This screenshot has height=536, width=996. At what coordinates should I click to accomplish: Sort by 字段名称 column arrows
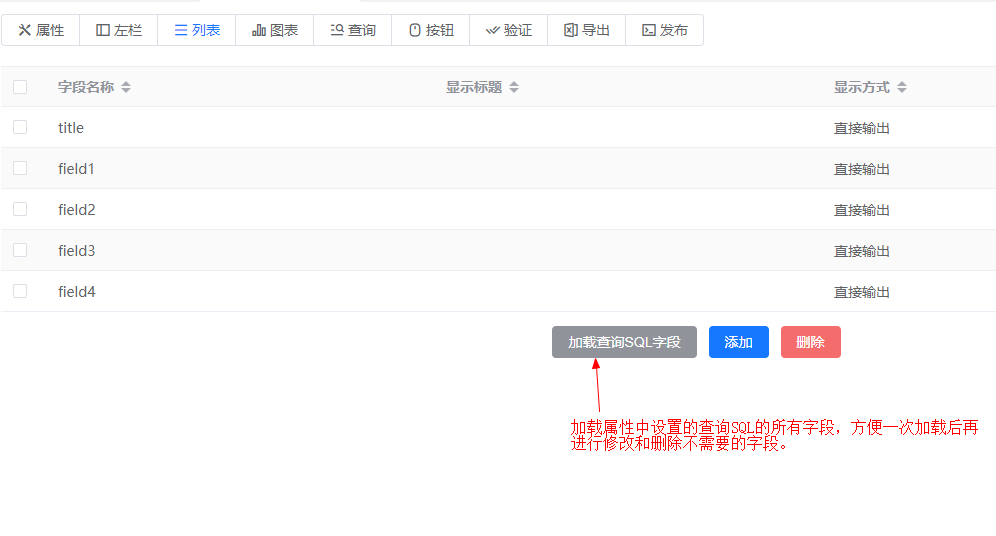point(126,87)
